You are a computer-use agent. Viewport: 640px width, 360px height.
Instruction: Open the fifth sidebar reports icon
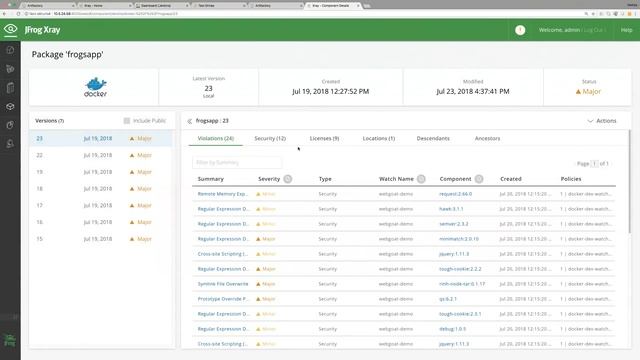click(x=10, y=125)
